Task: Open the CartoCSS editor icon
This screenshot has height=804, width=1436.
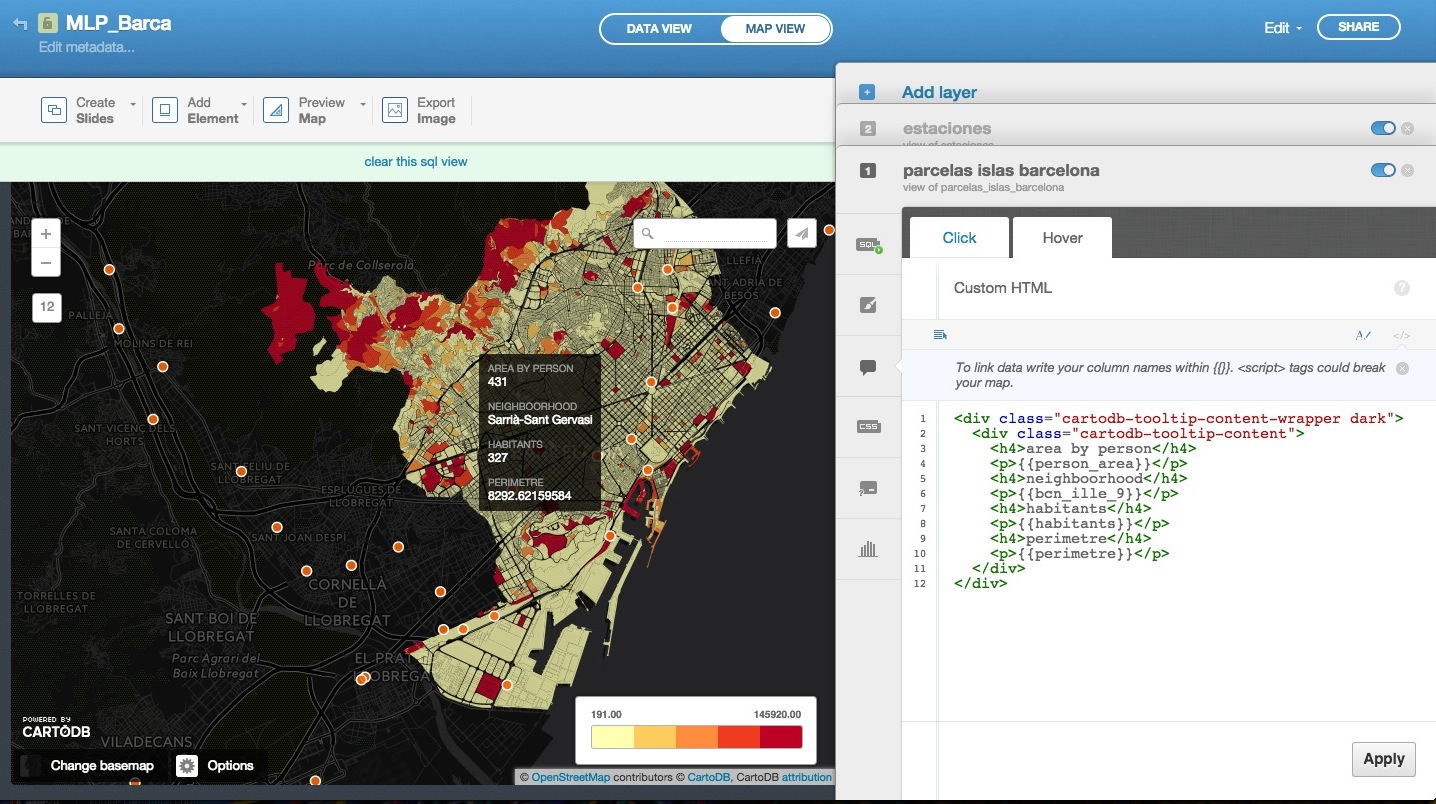Action: tap(868, 427)
